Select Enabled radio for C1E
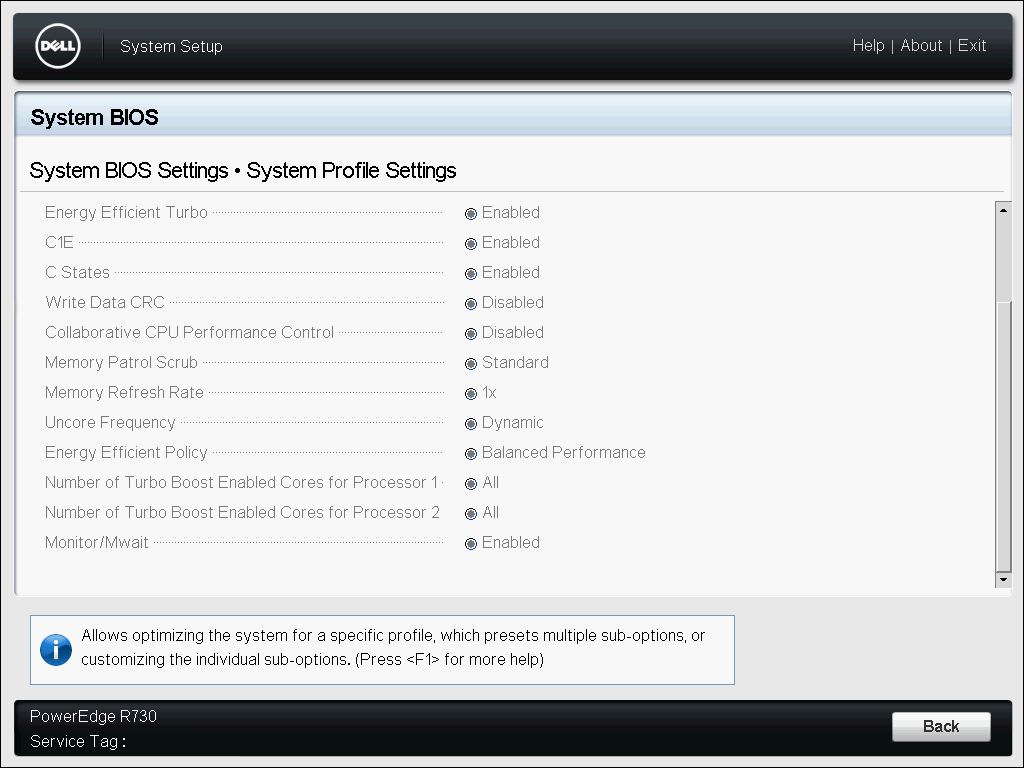Image resolution: width=1024 pixels, height=768 pixels. 471,244
